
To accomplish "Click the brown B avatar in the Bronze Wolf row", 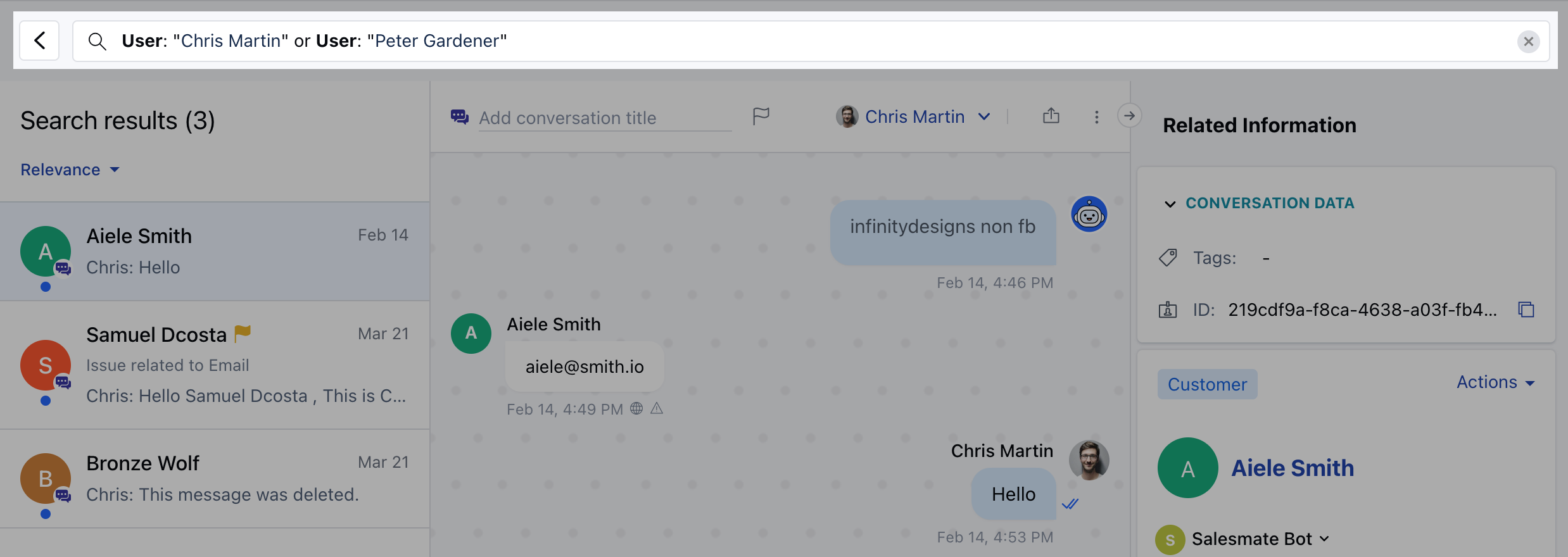I will (x=46, y=479).
